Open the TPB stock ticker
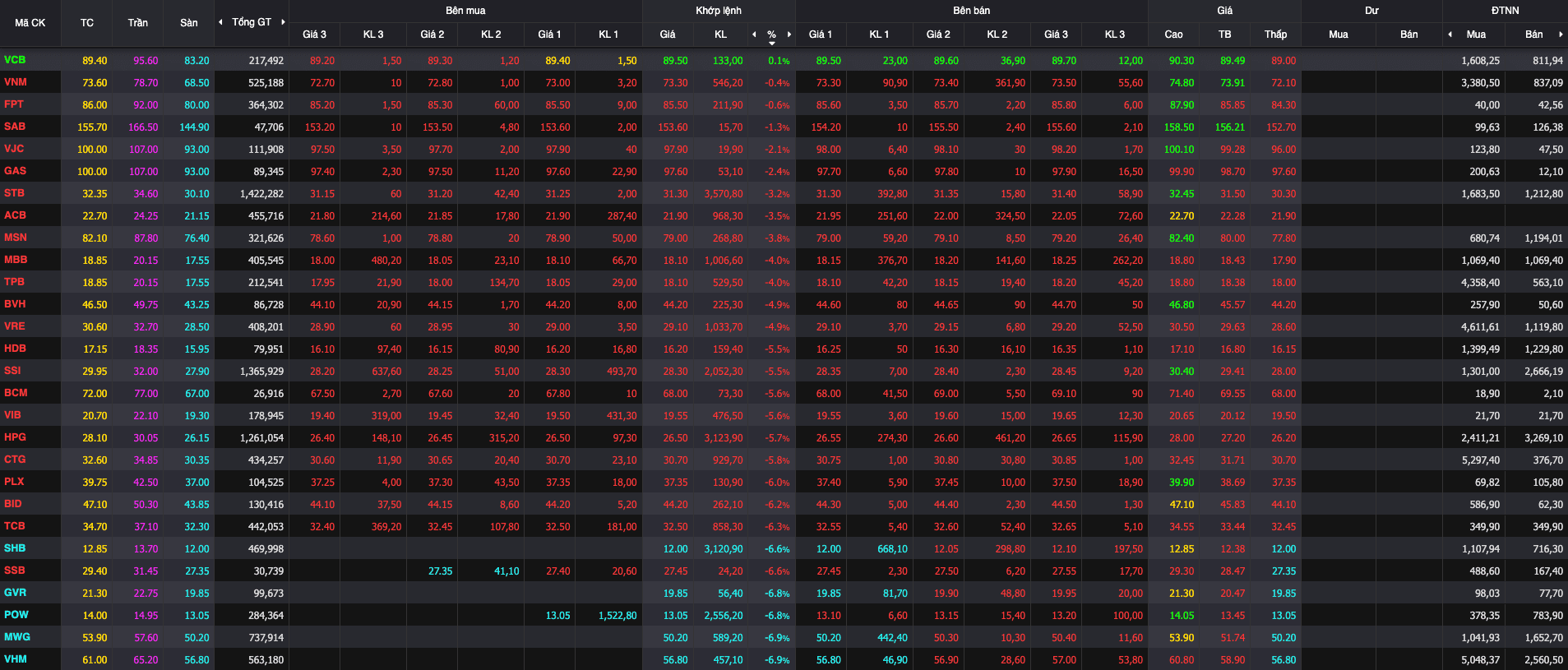 (x=14, y=282)
